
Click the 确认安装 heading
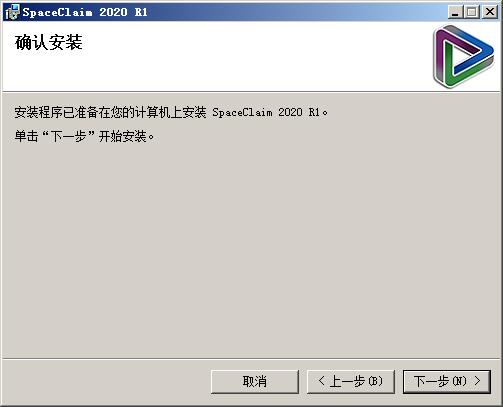click(x=49, y=42)
